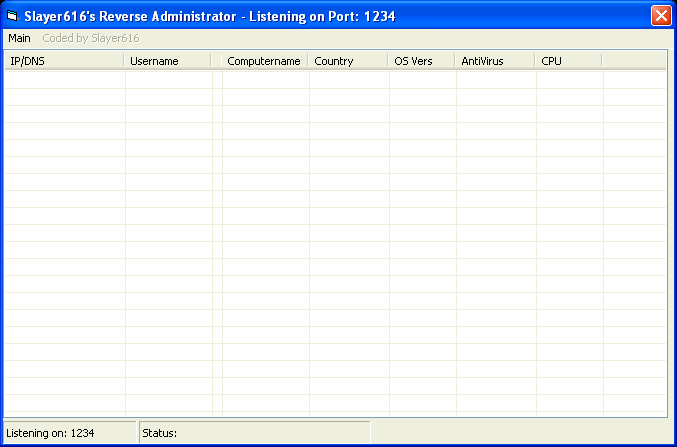Click the application icon in title bar
This screenshot has height=447, width=677.
[13, 16]
